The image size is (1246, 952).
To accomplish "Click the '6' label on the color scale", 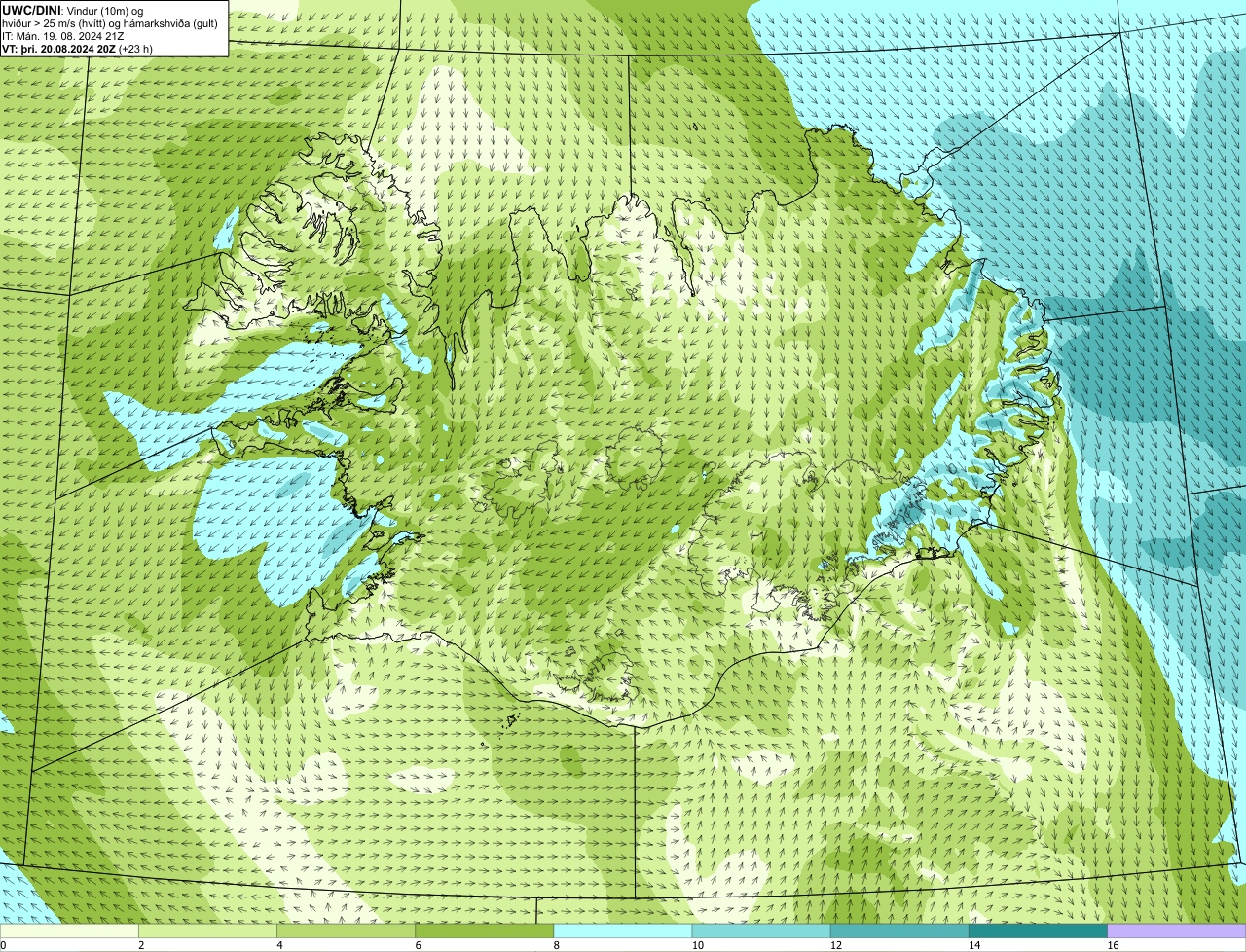I will click(x=418, y=945).
